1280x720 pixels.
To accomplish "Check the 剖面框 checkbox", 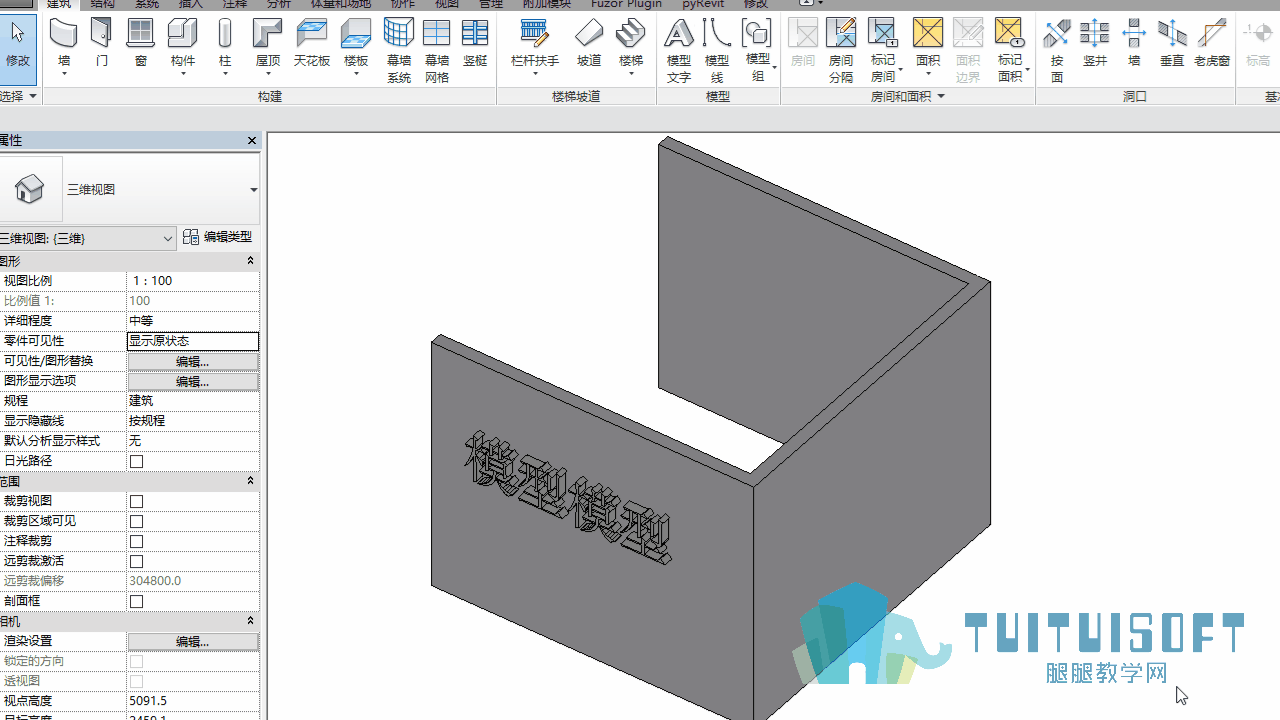I will pyautogui.click(x=137, y=601).
